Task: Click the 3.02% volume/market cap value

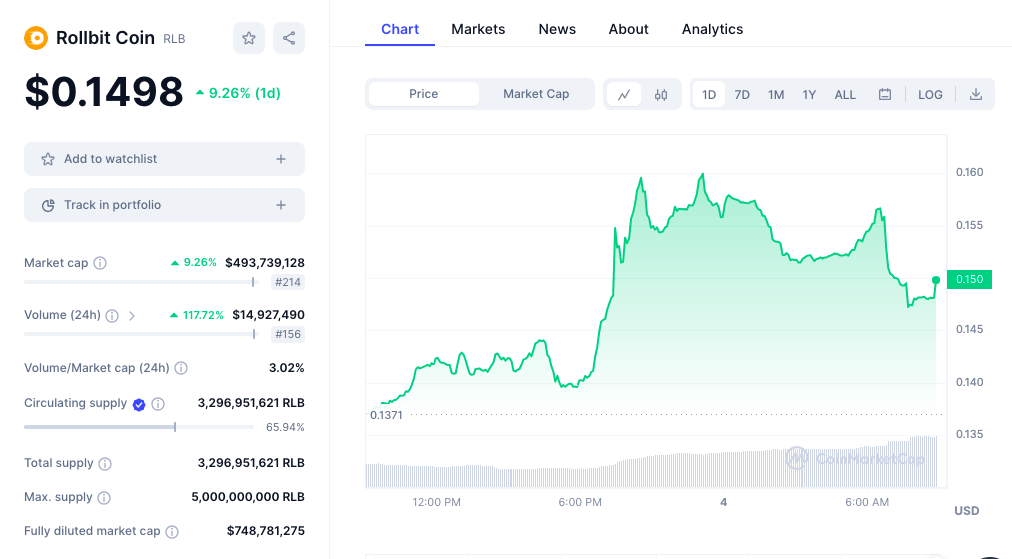Action: point(287,368)
